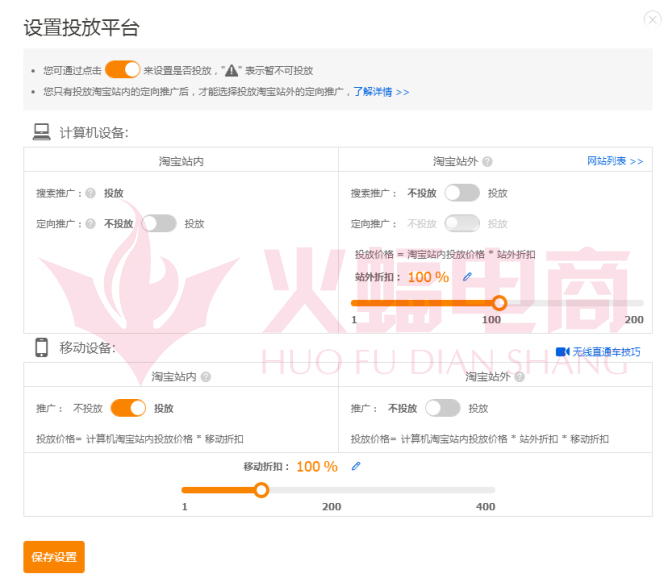Toggle disabled 定向推广 switch under 淘宝站外
Screen dimensions: 668x583
(x=462, y=223)
